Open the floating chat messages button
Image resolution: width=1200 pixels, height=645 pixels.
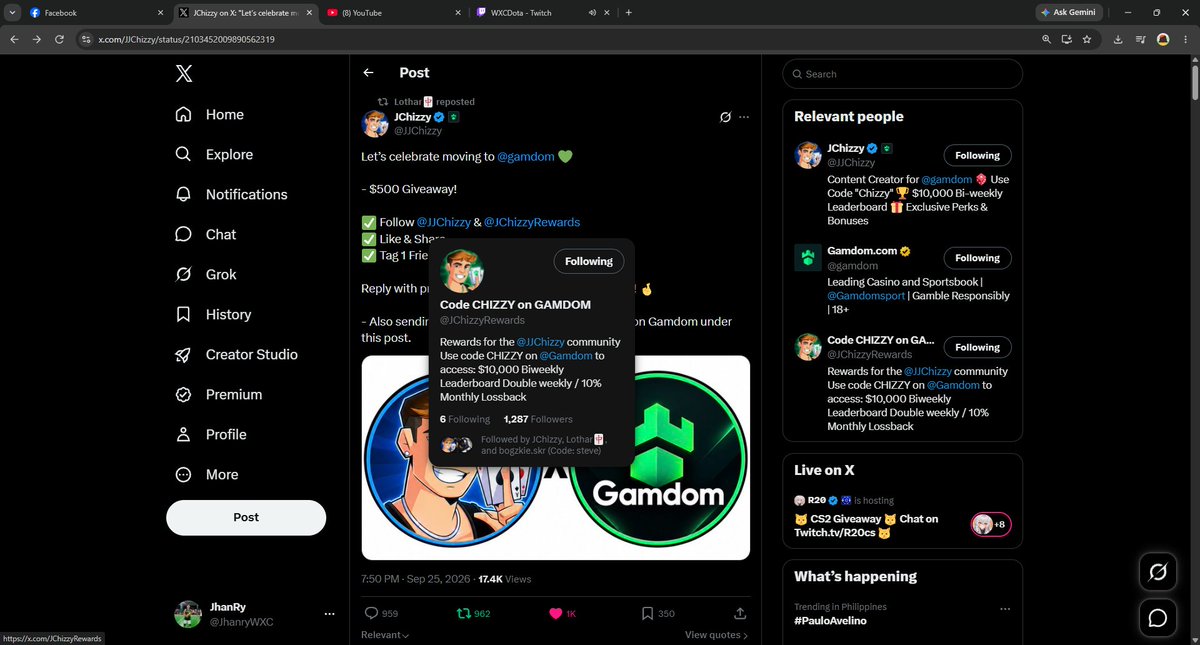pos(1157,619)
